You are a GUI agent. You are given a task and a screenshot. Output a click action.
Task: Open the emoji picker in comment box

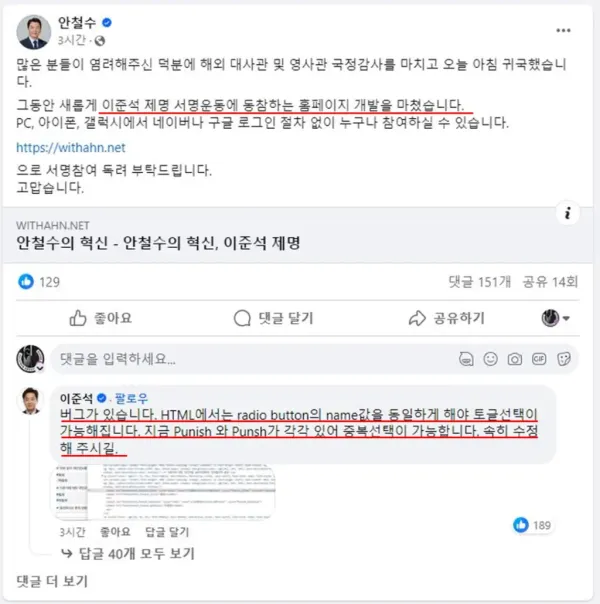pos(490,359)
